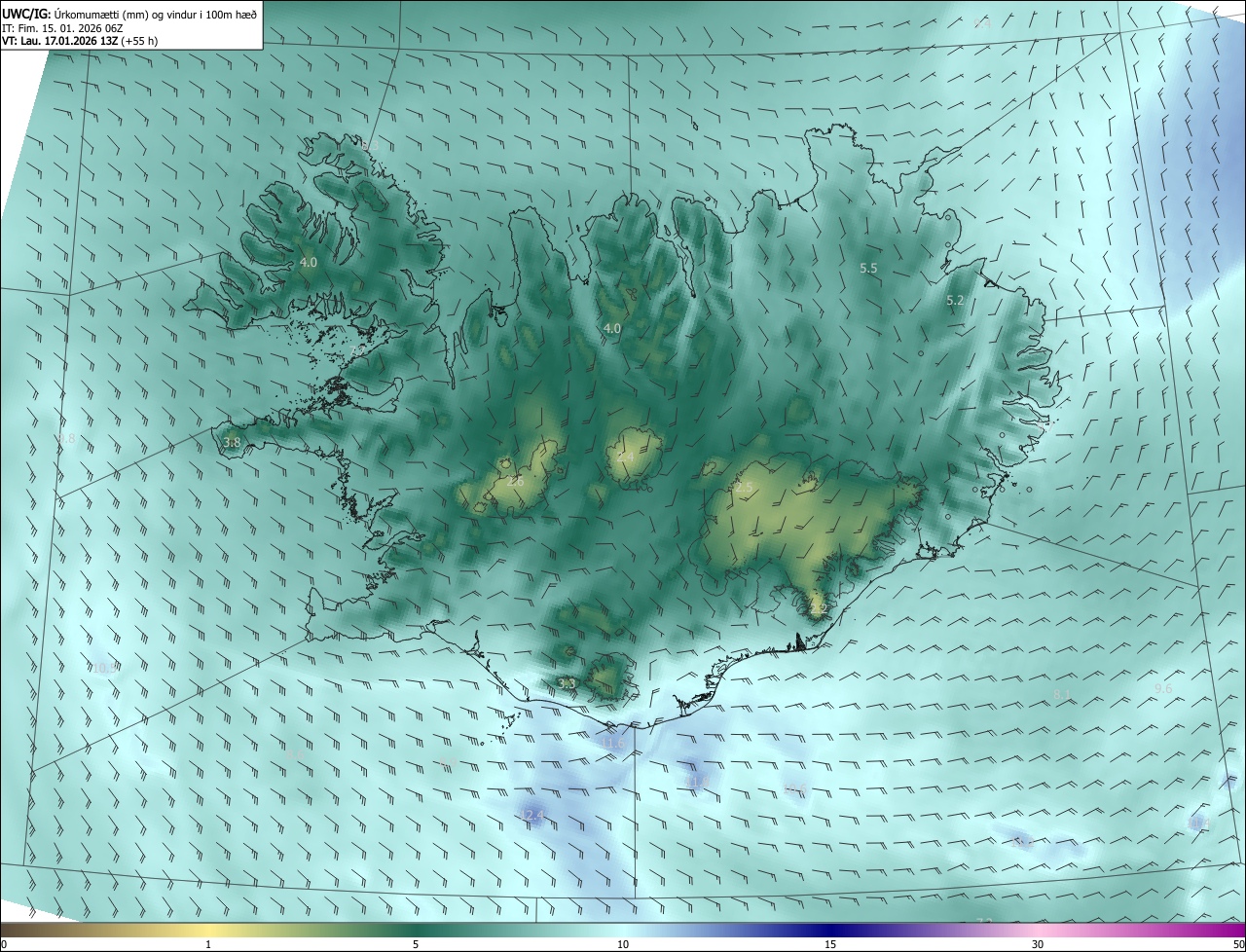Click the 5.2 value on the map

tap(955, 301)
